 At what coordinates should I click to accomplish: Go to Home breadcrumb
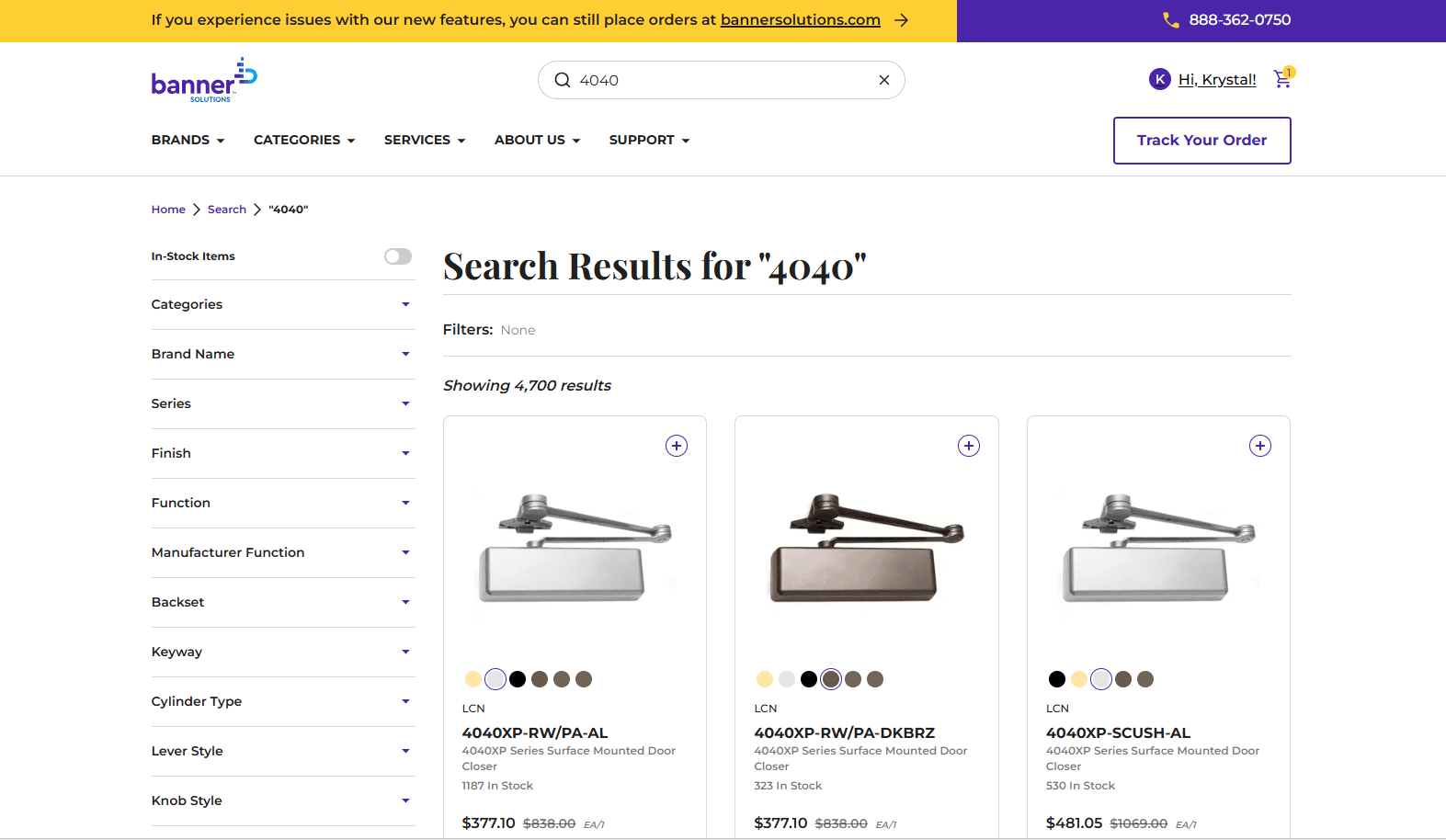point(168,210)
